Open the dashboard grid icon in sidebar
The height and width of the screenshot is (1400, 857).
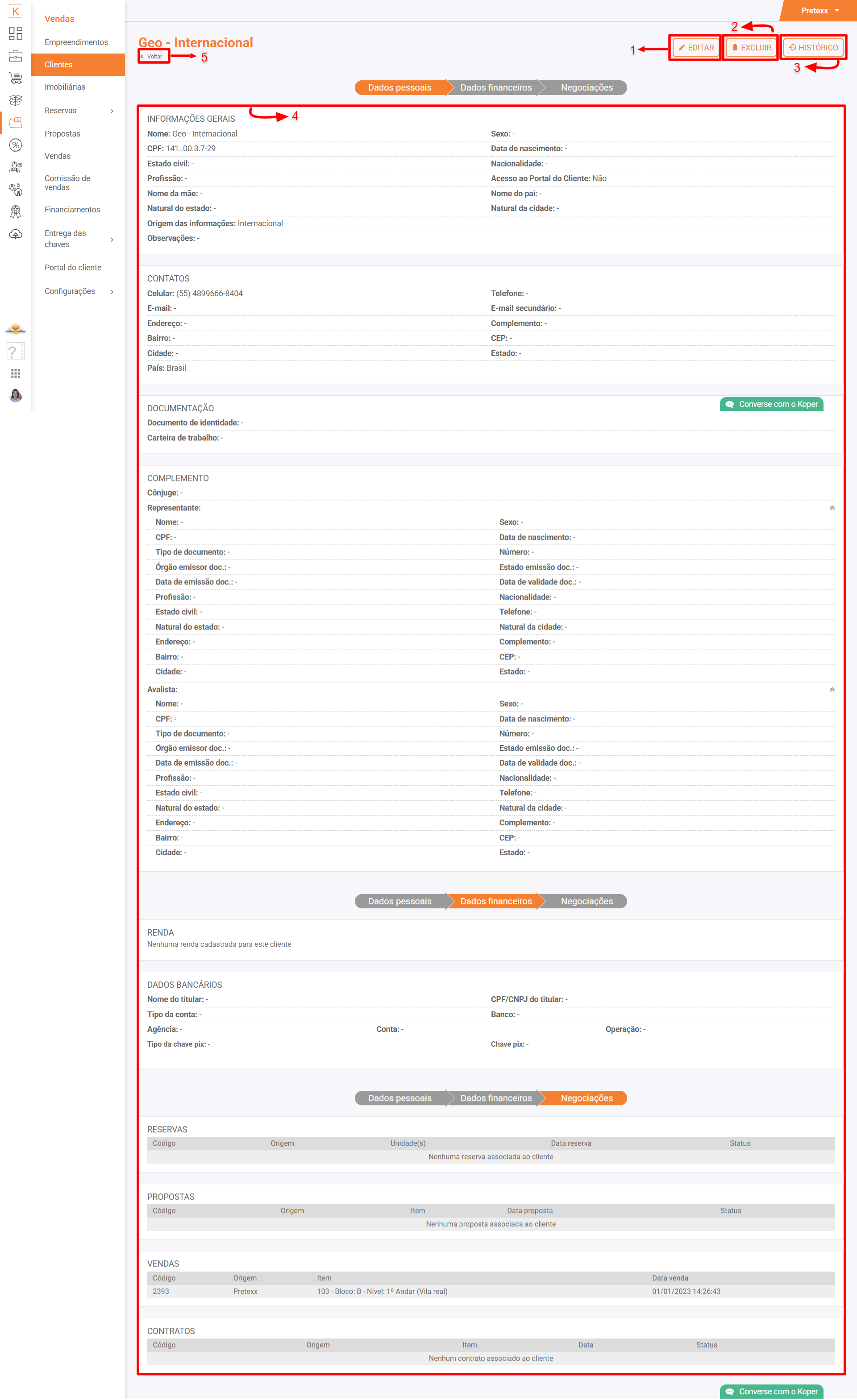15,33
